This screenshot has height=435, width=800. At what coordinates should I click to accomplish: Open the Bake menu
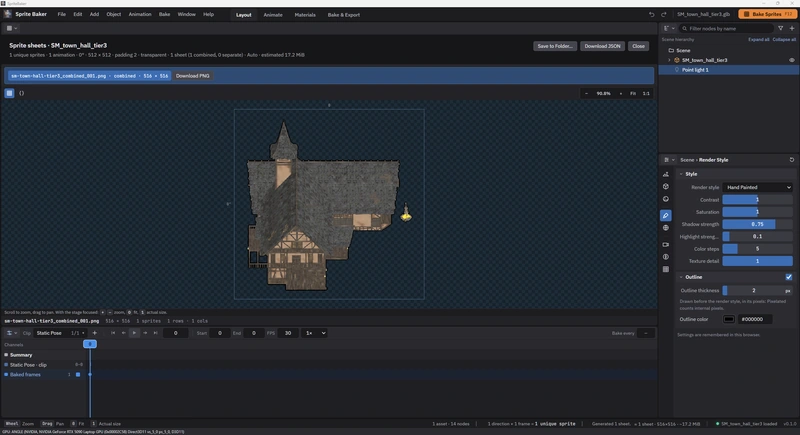pyautogui.click(x=164, y=14)
